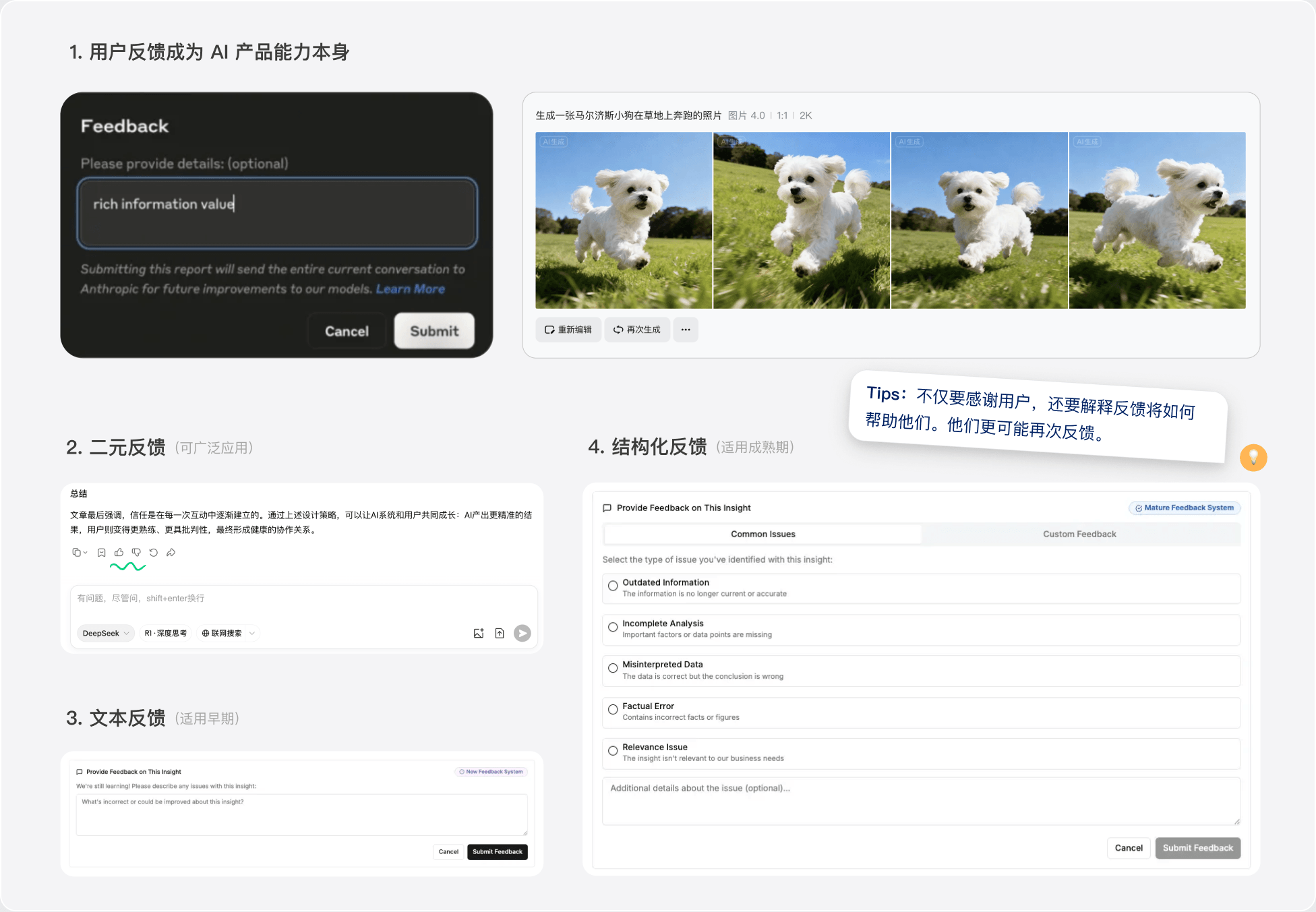Viewport: 1316px width, 912px height.
Task: Switch to the Custom Feedback tab
Action: tap(1080, 535)
